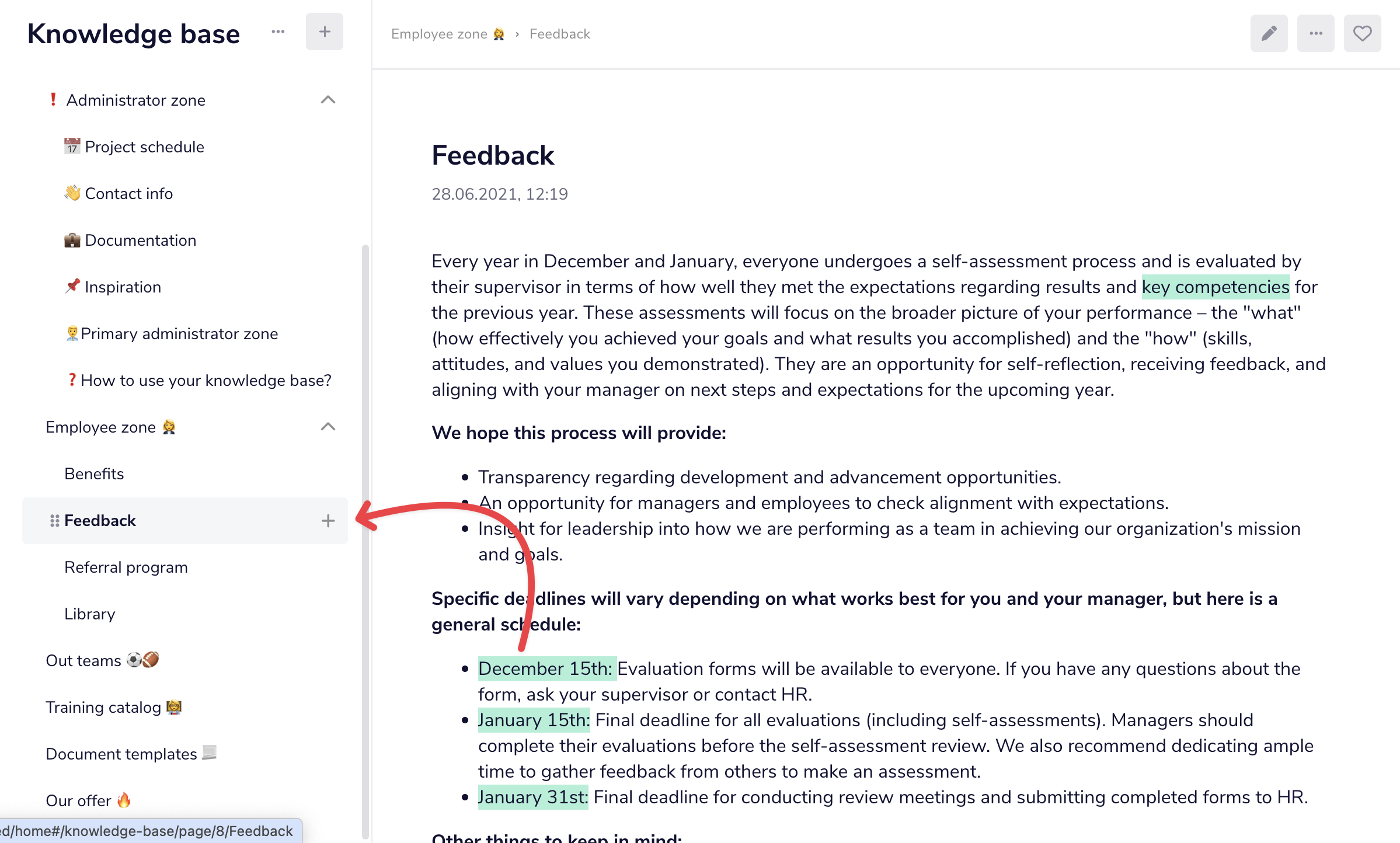
Task: Open the Inspiration page
Action: (x=113, y=287)
